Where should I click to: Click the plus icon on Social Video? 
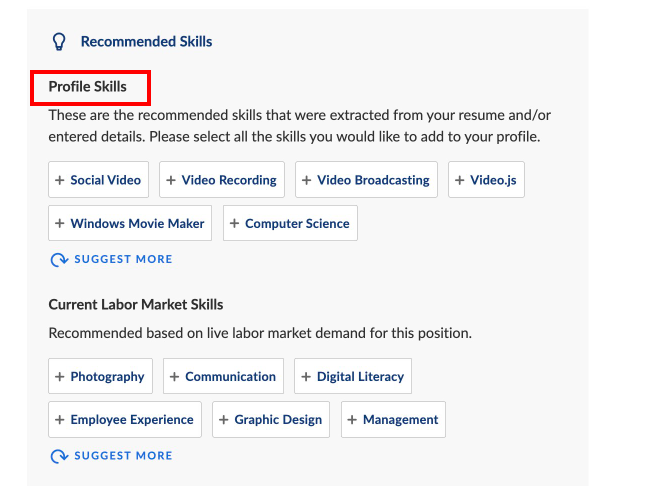[60, 180]
